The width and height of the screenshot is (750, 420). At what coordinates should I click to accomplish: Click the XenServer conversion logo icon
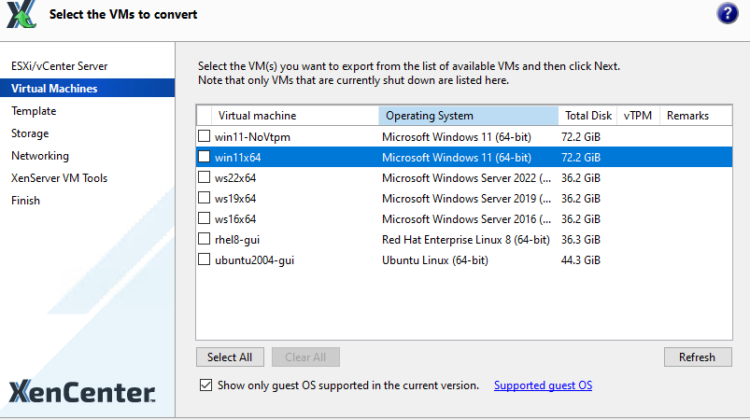(x=21, y=14)
